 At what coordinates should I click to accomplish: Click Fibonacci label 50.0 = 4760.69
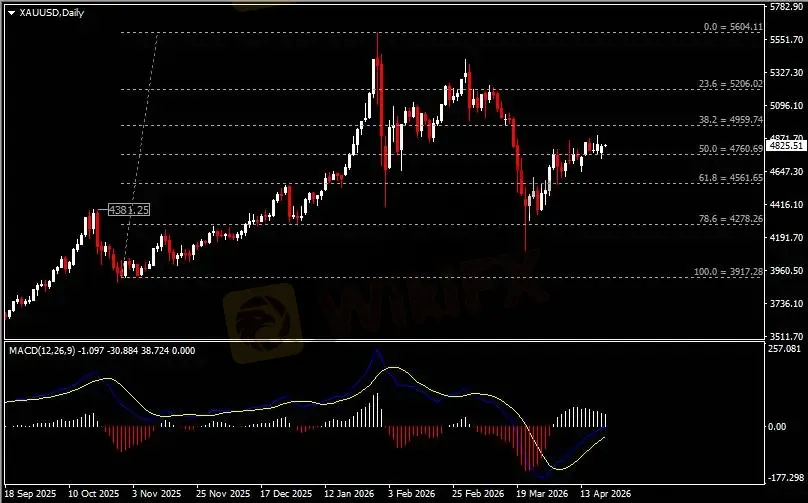pos(731,148)
